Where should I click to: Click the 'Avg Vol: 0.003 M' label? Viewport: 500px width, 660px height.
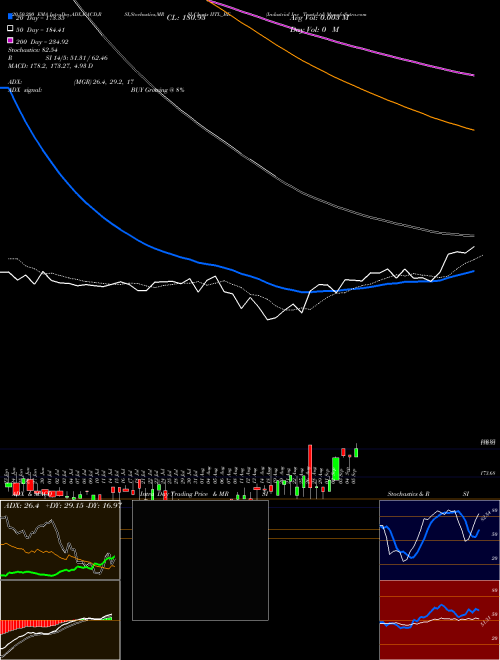[x=319, y=18]
